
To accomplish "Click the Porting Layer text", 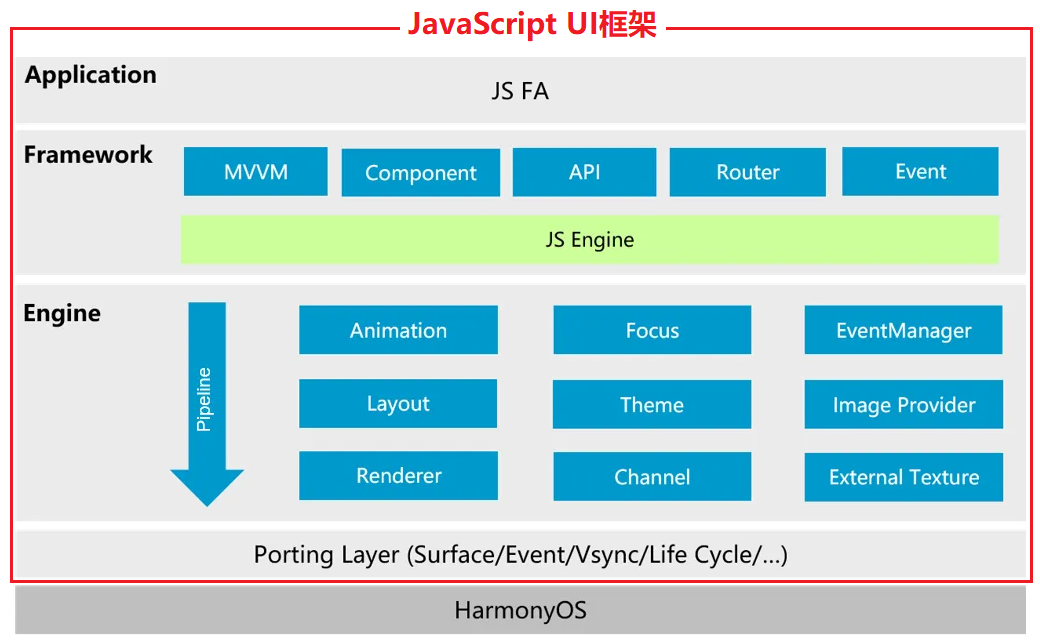I will (521, 555).
